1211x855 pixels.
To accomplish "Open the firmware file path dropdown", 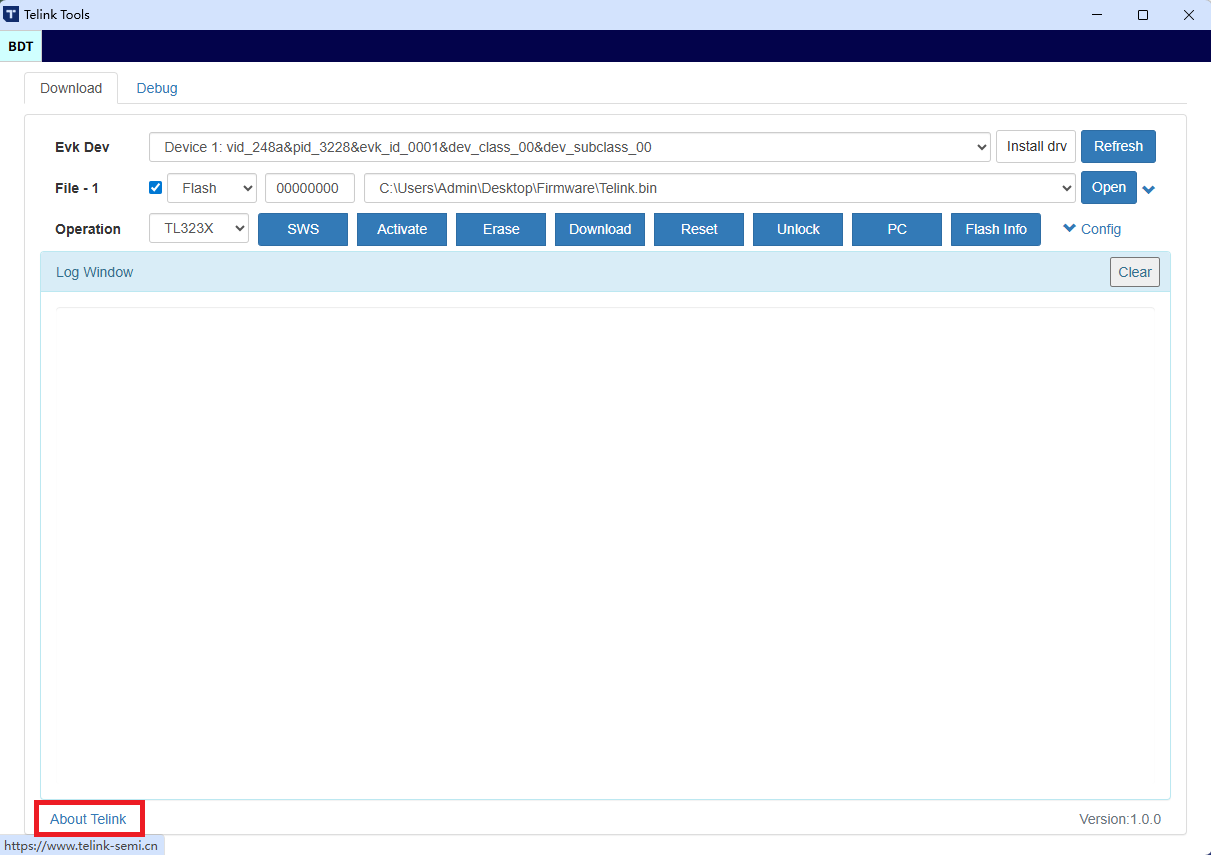I will tap(719, 188).
